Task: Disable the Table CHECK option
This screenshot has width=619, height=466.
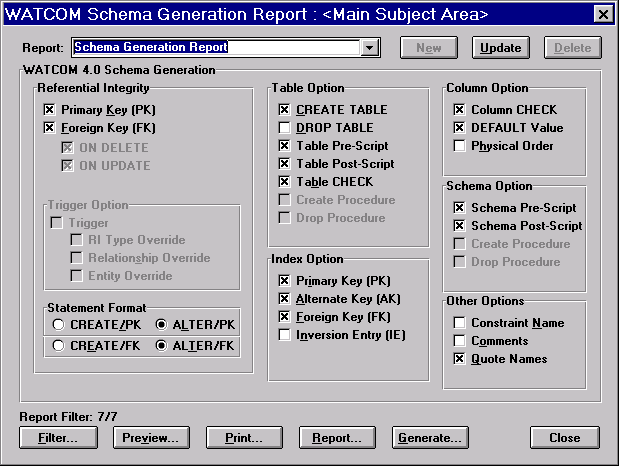Action: pyautogui.click(x=285, y=182)
